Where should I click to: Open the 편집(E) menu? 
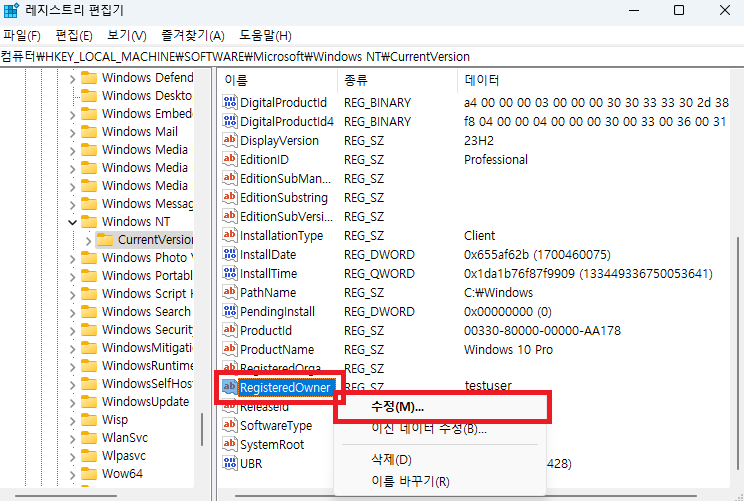coord(74,36)
